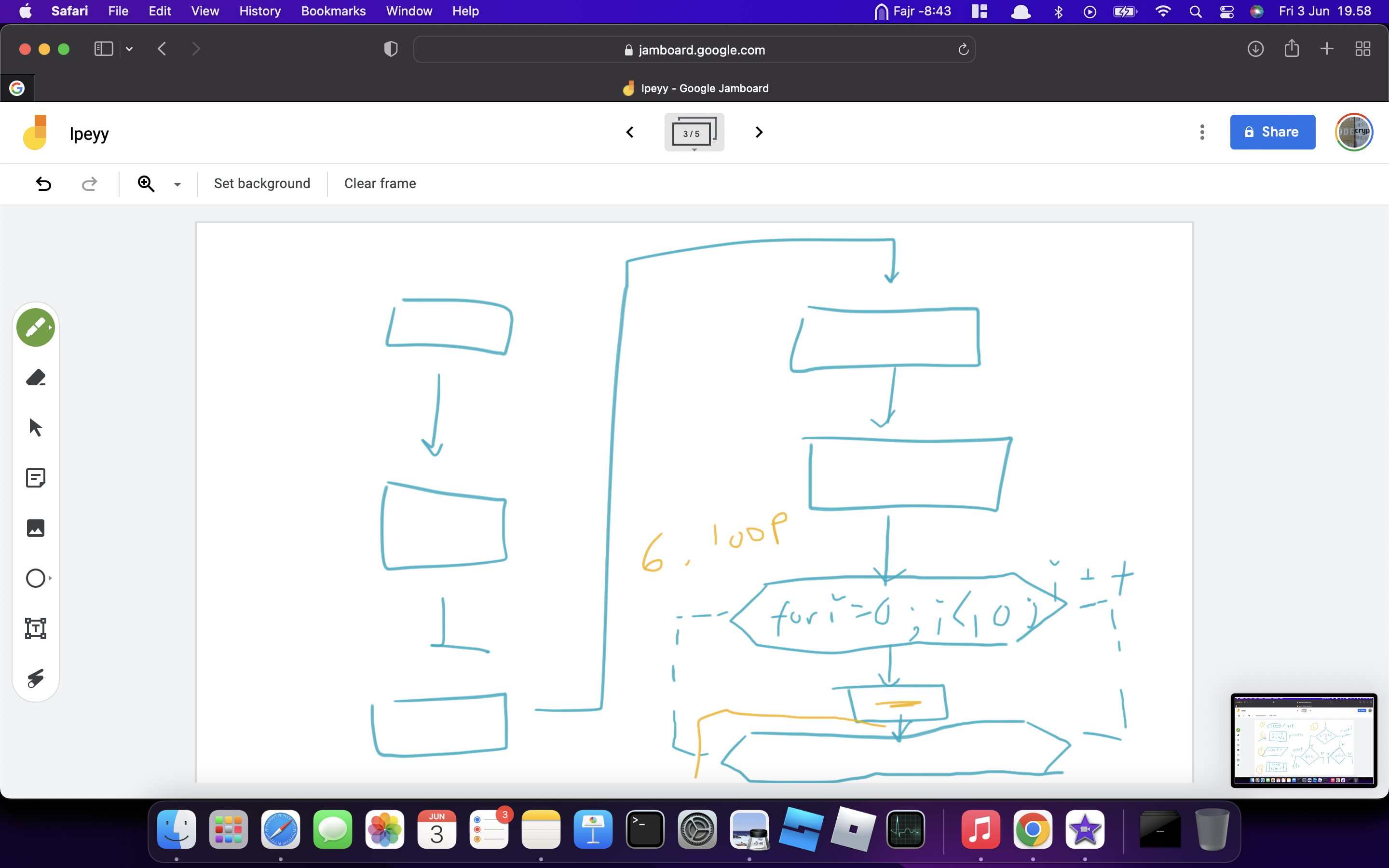Open the Safari View menu

pos(205,11)
